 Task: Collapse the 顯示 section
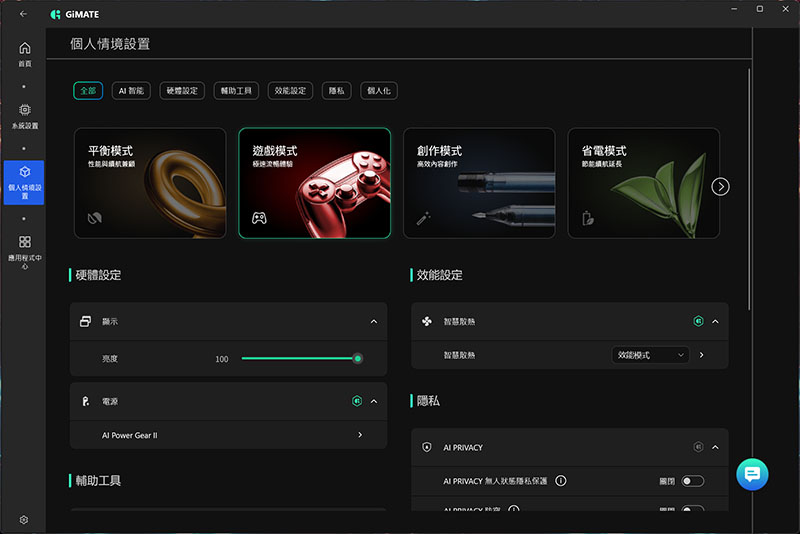[373, 322]
